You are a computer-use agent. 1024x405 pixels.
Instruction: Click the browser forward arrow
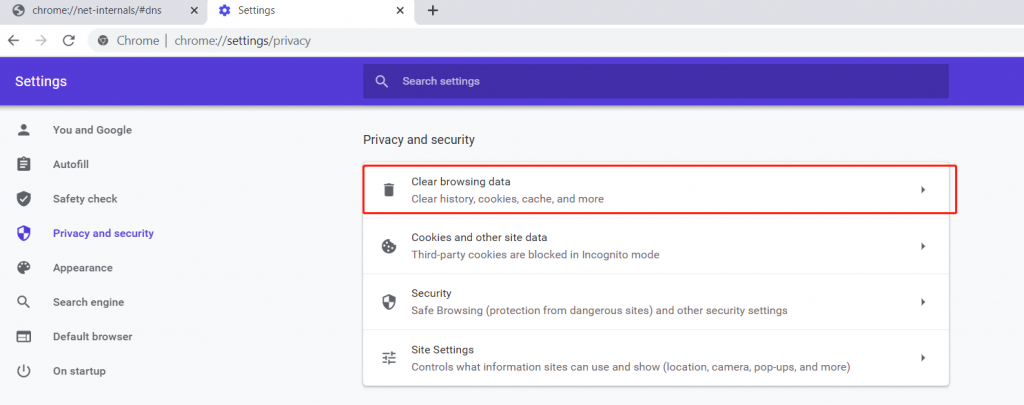tap(41, 40)
